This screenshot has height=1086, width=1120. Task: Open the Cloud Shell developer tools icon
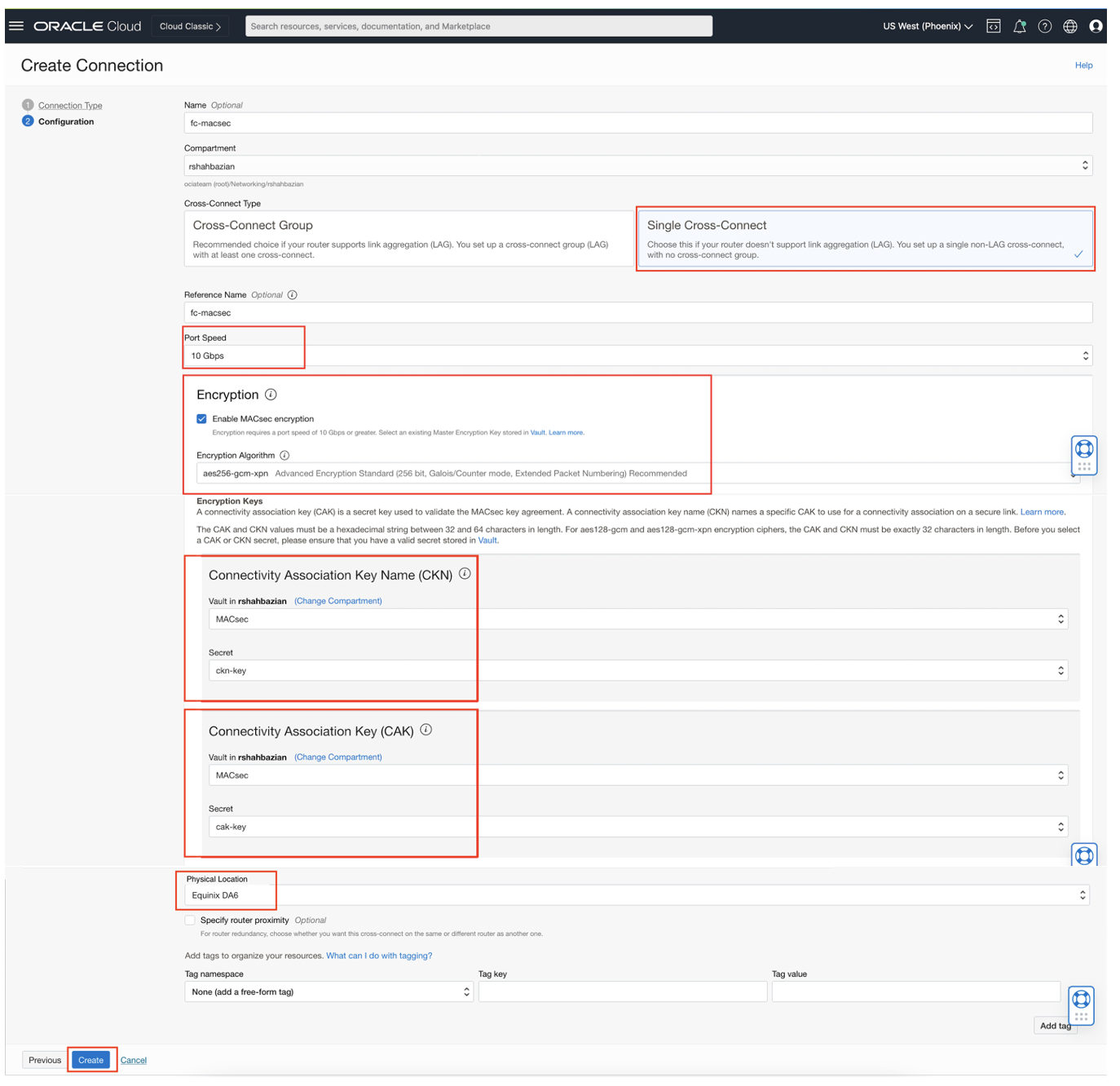pyautogui.click(x=993, y=26)
